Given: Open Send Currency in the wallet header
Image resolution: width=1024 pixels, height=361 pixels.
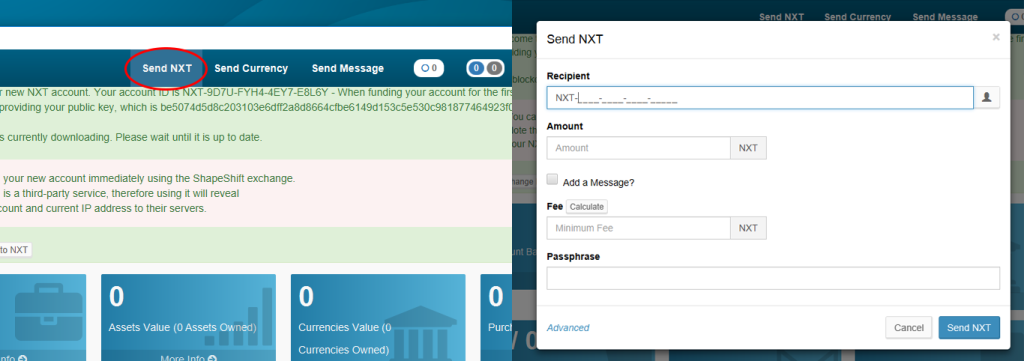Looking at the screenshot, I should 251,68.
